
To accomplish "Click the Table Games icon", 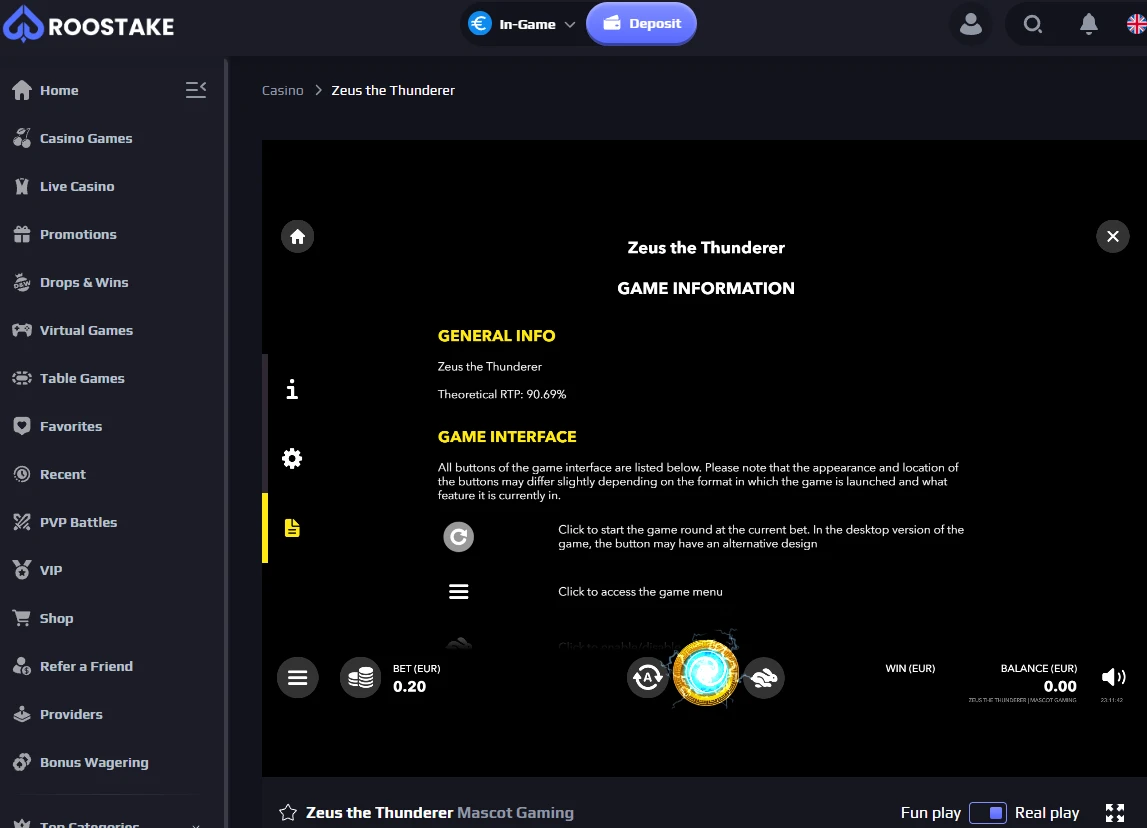I will click(22, 378).
